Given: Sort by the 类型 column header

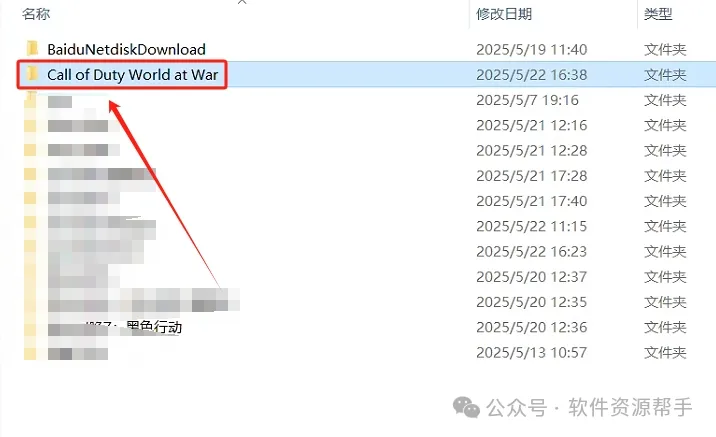Looking at the screenshot, I should 658,14.
